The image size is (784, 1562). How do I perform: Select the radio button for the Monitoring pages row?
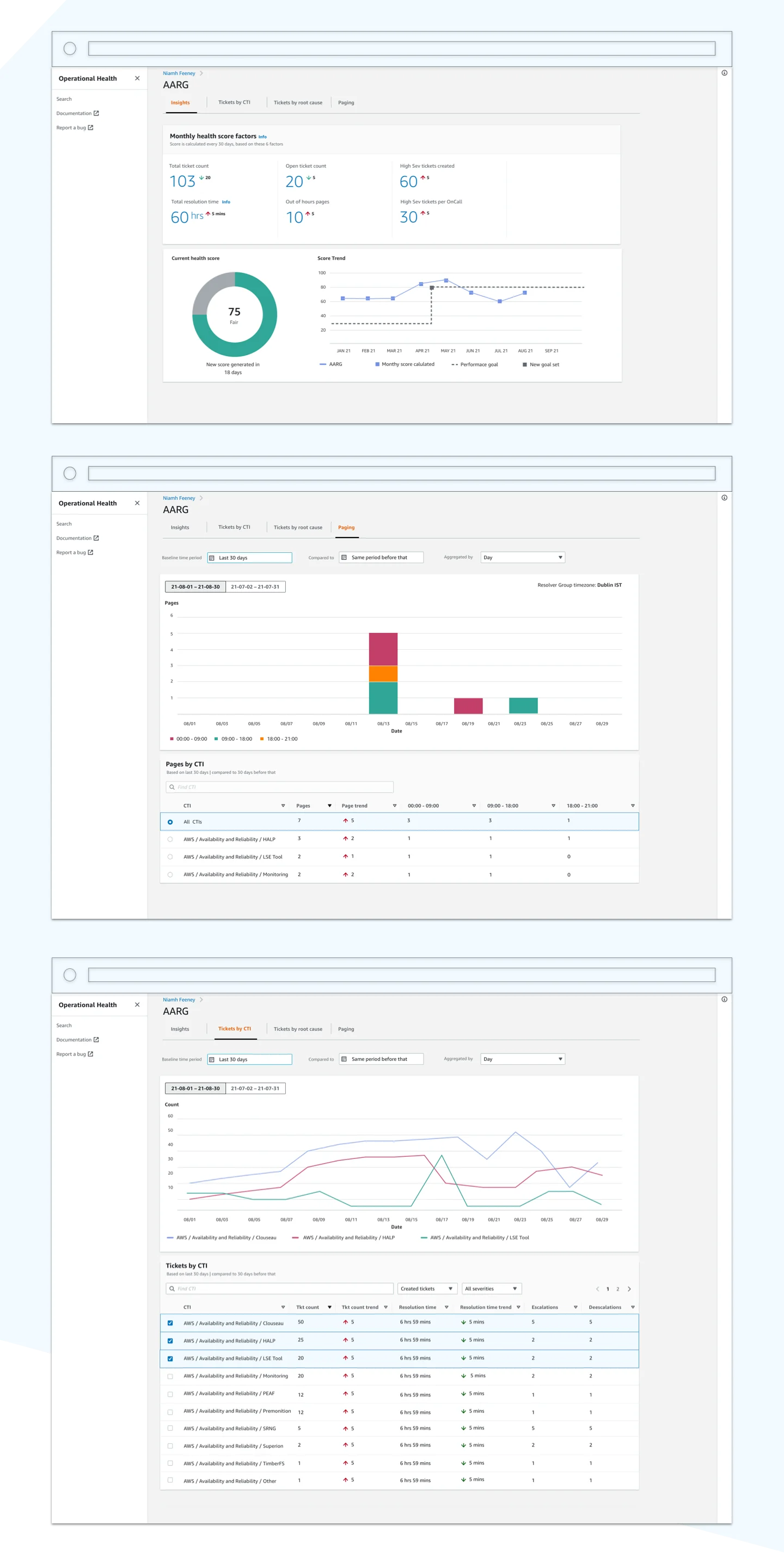(x=170, y=875)
